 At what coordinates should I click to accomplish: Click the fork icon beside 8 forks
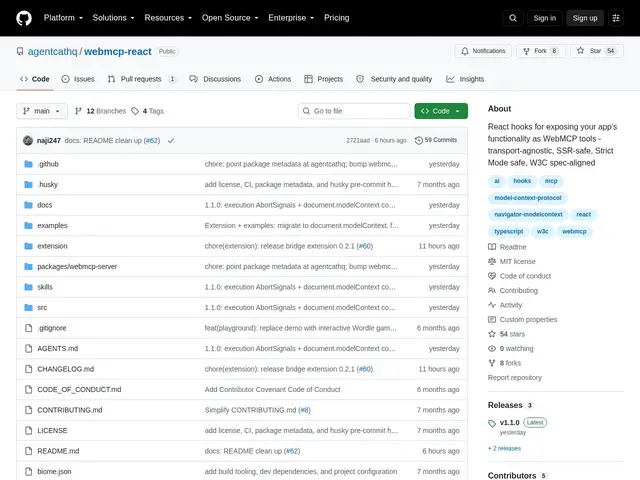tap(492, 363)
